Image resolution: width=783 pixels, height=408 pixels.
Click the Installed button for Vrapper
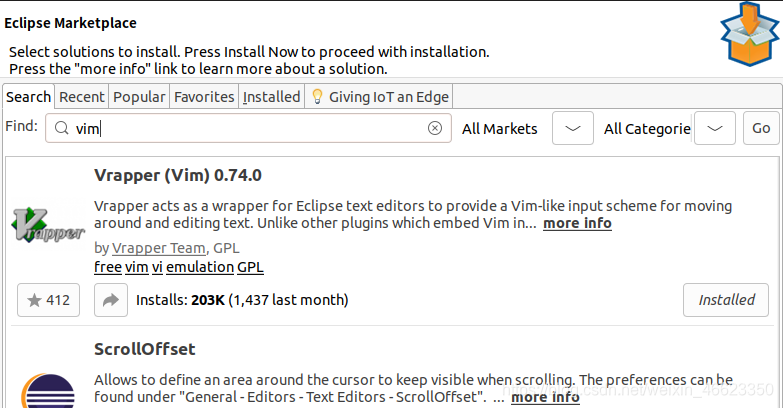(726, 300)
